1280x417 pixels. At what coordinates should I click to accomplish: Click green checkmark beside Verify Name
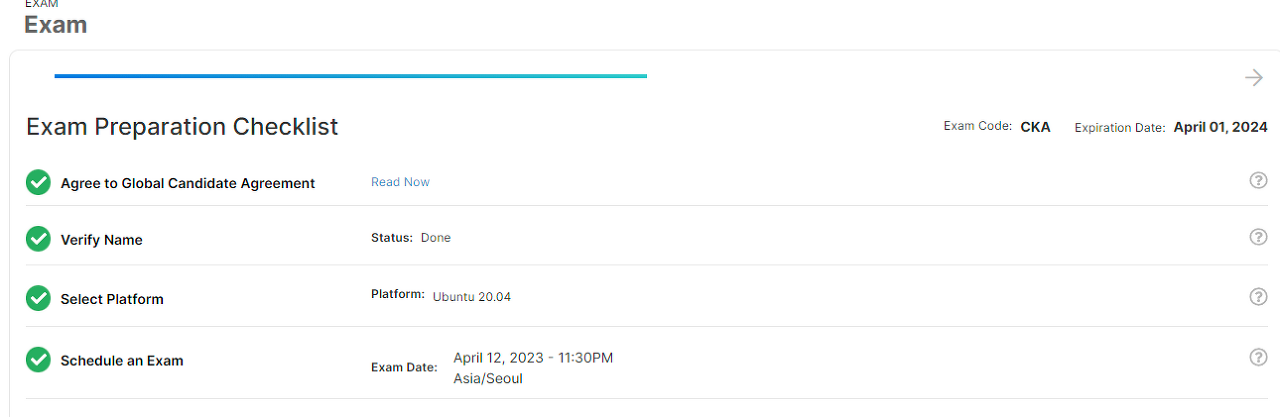38,239
